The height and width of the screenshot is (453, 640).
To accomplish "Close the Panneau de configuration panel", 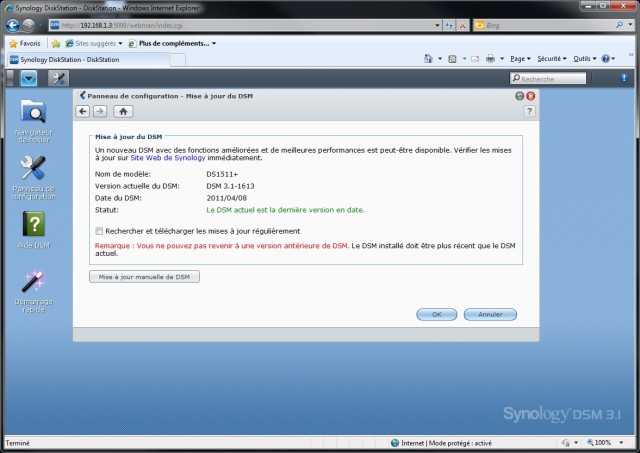I will pos(530,96).
